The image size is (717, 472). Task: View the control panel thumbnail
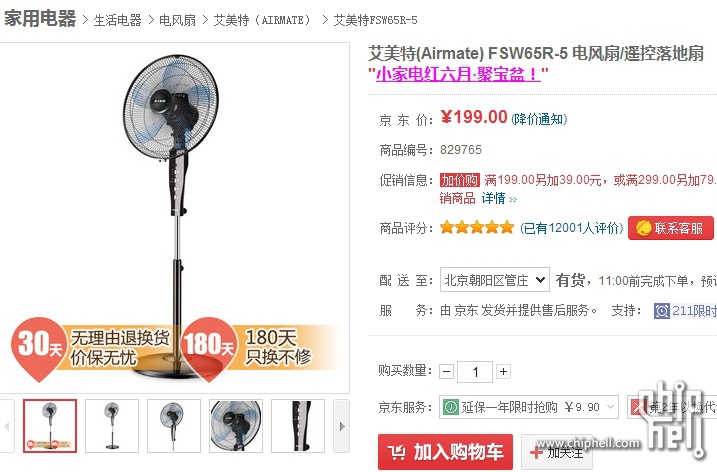pyautogui.click(x=298, y=426)
